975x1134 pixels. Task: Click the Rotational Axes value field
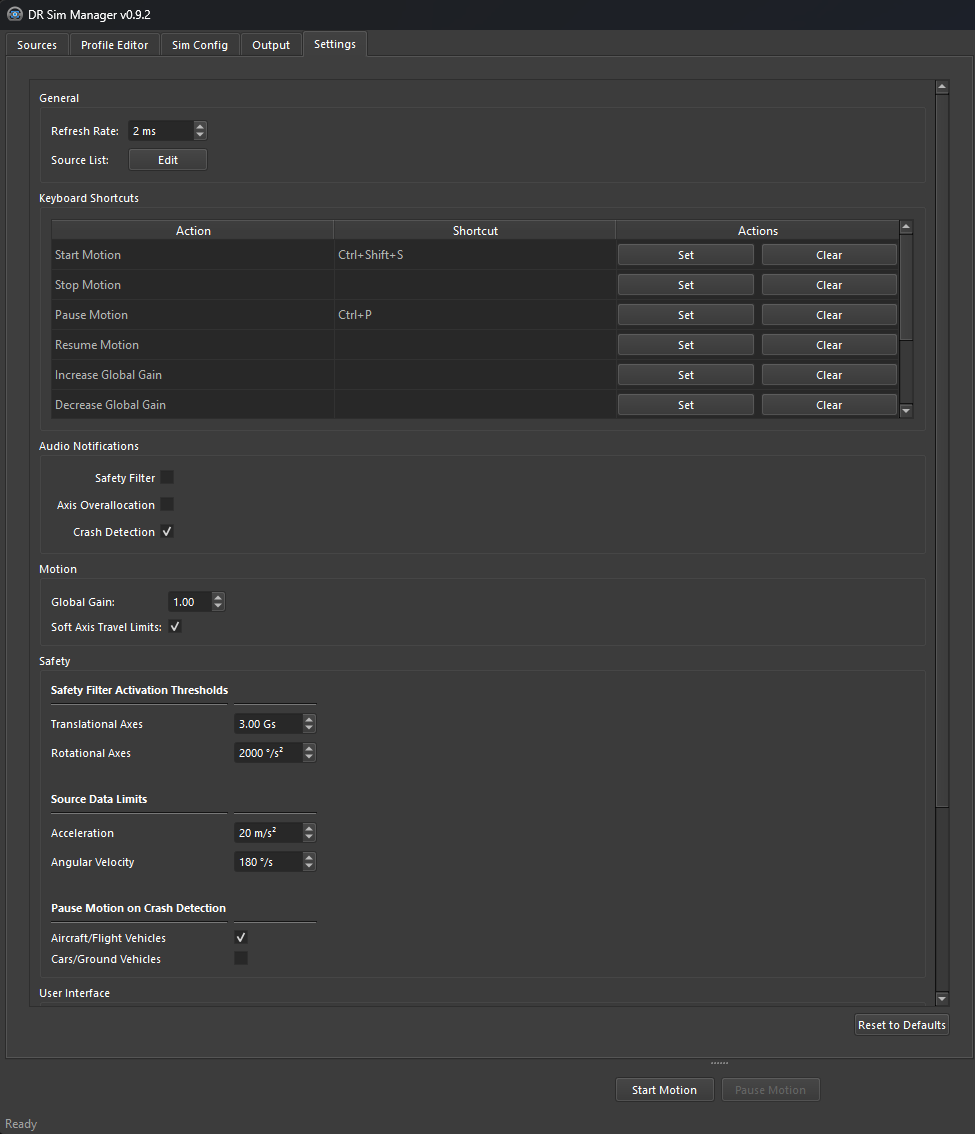click(x=268, y=753)
